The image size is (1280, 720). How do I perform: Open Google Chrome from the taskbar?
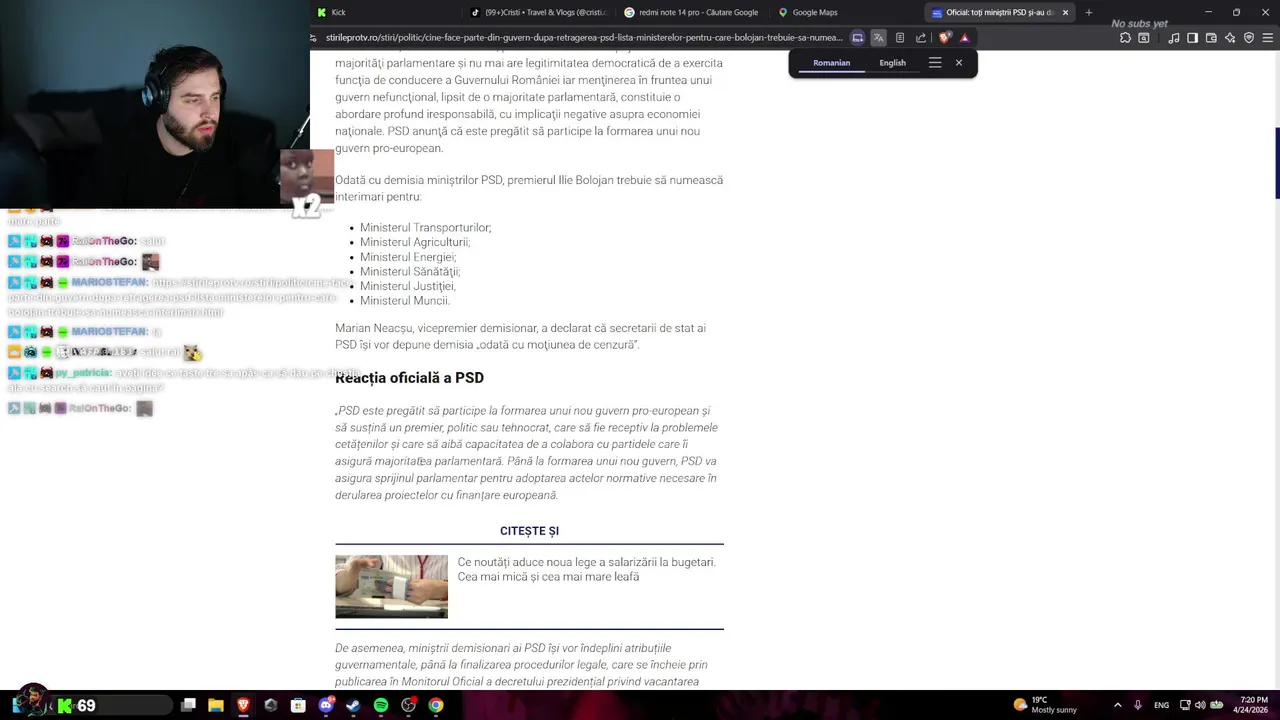(436, 705)
